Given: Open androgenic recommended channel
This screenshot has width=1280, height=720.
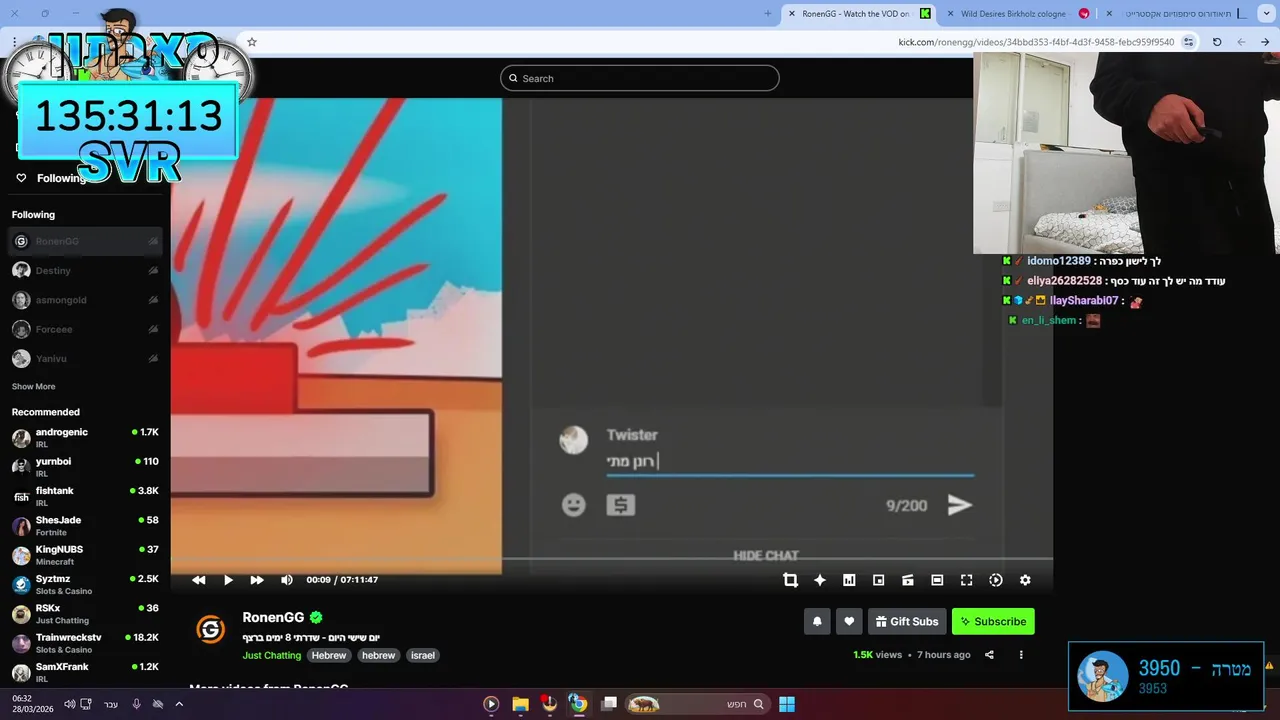Looking at the screenshot, I should 85,438.
